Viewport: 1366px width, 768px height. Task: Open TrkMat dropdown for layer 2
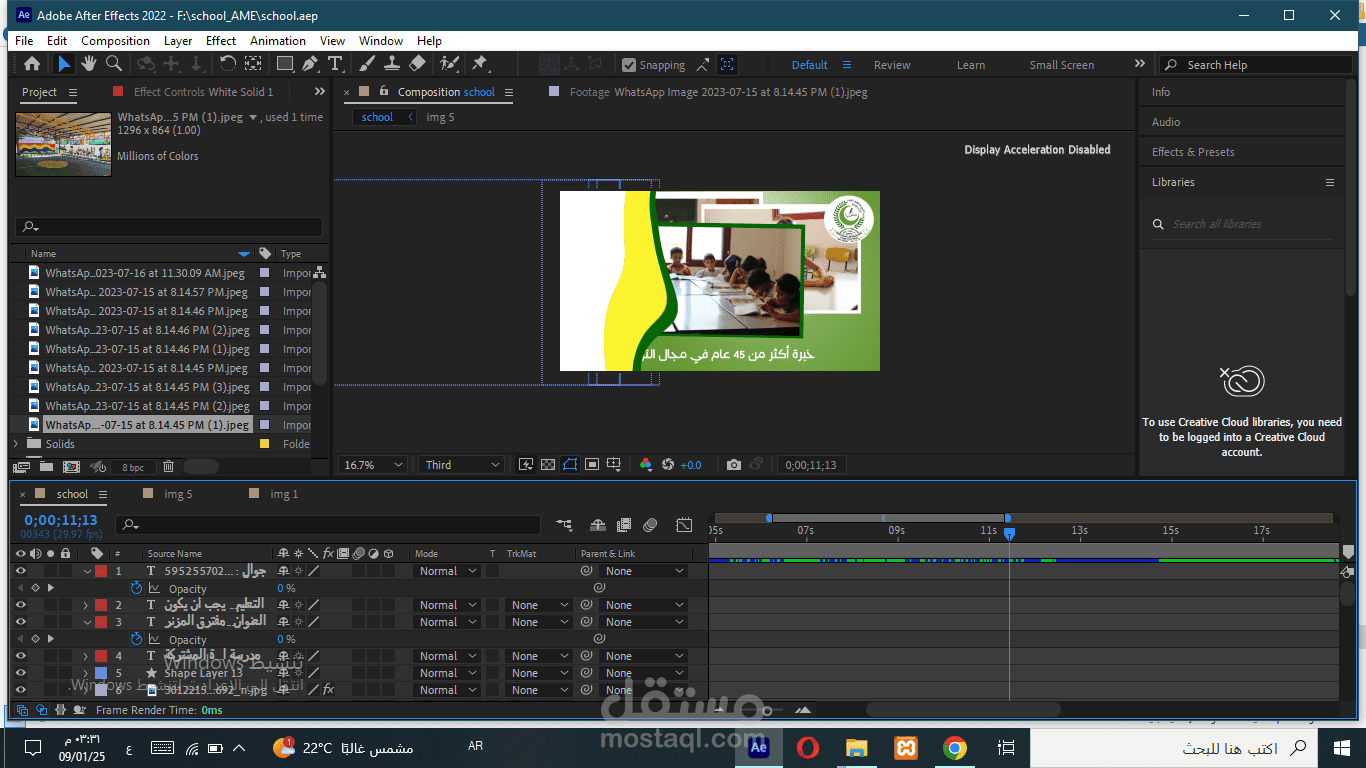tap(539, 605)
